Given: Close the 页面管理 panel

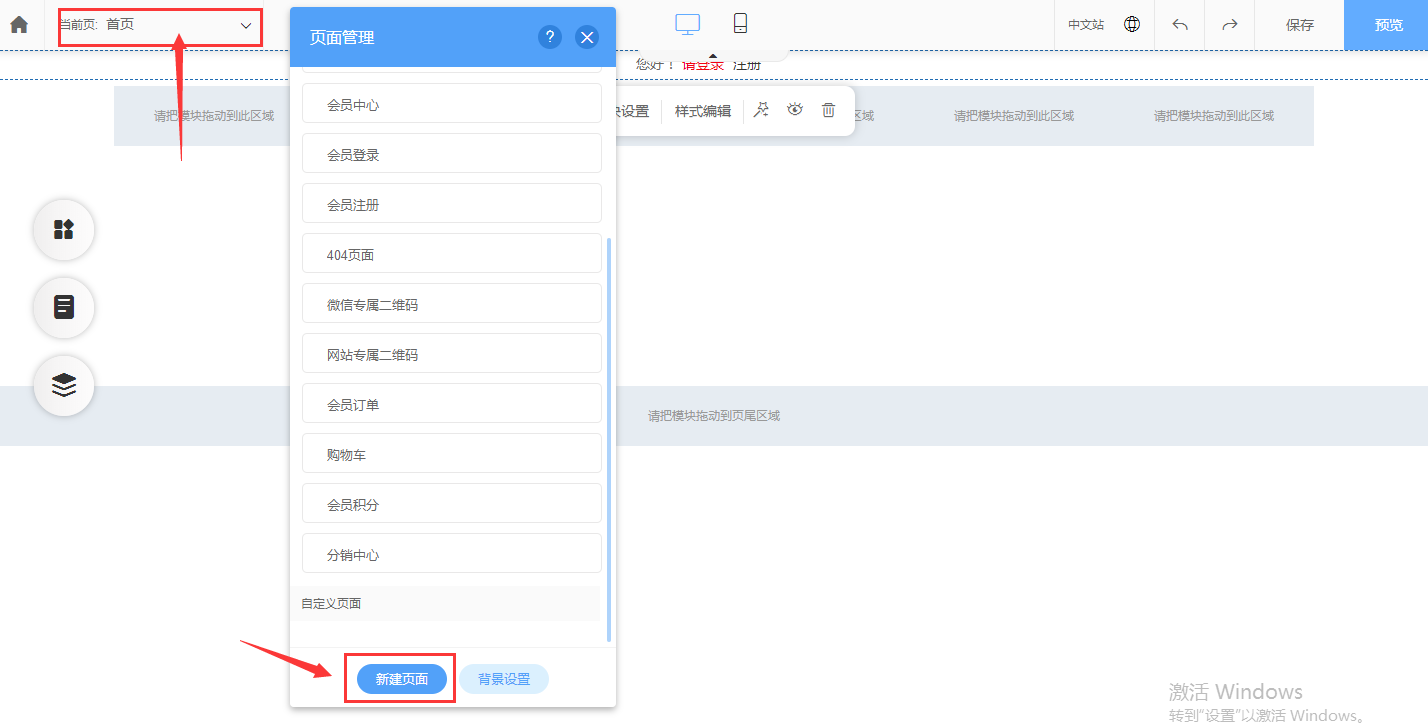Looking at the screenshot, I should coord(587,37).
